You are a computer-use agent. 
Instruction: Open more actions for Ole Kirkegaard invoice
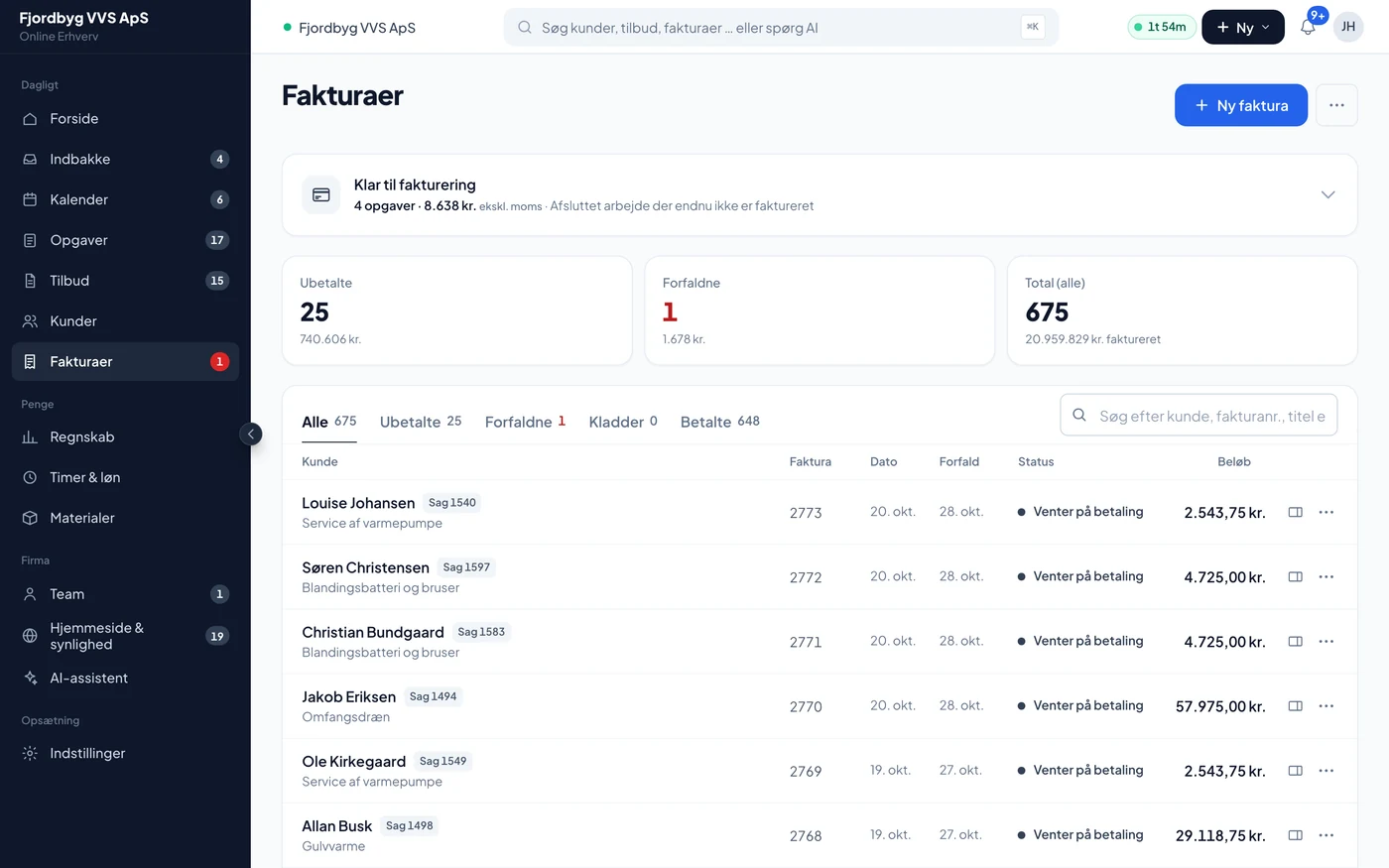click(1326, 770)
